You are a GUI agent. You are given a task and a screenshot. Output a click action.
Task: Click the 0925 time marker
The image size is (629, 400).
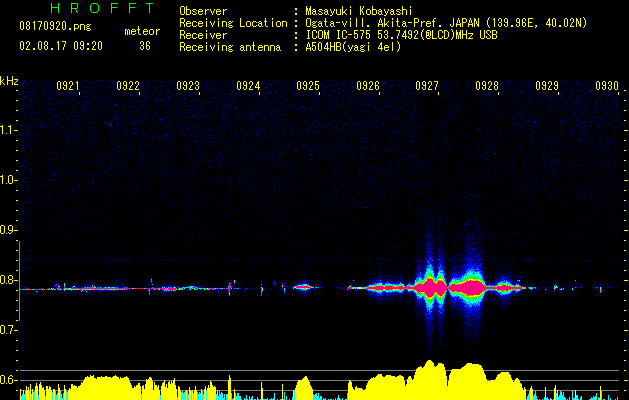coord(308,86)
